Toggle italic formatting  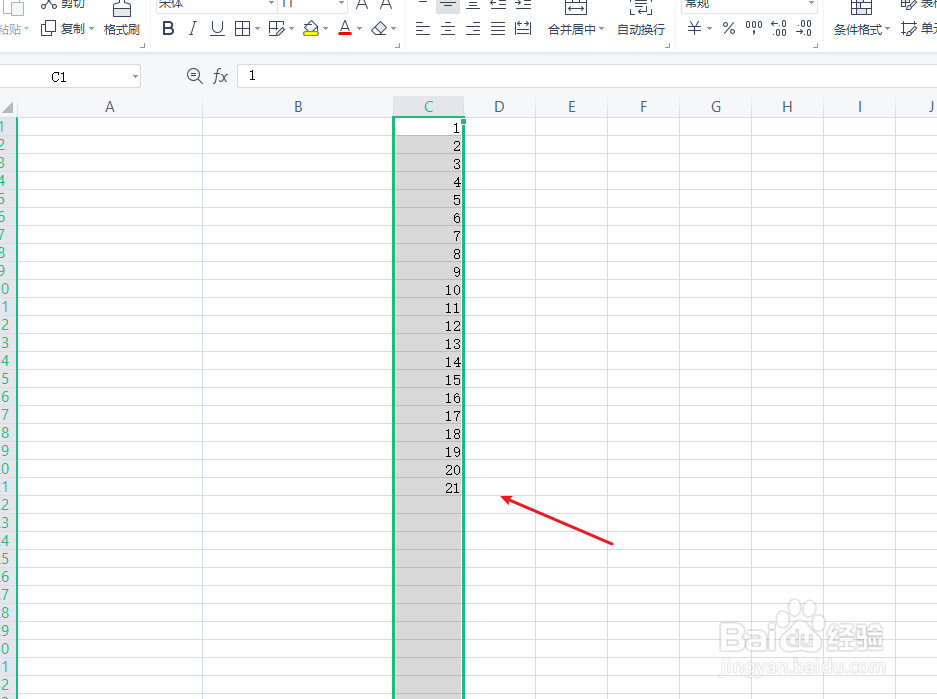click(x=192, y=29)
